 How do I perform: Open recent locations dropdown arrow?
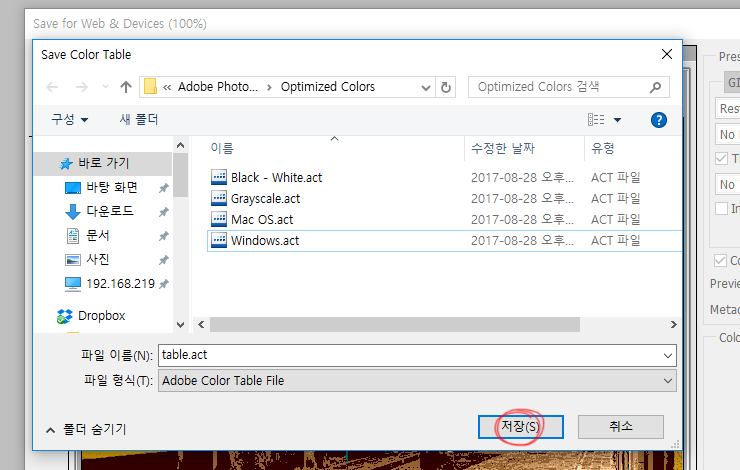pos(105,87)
